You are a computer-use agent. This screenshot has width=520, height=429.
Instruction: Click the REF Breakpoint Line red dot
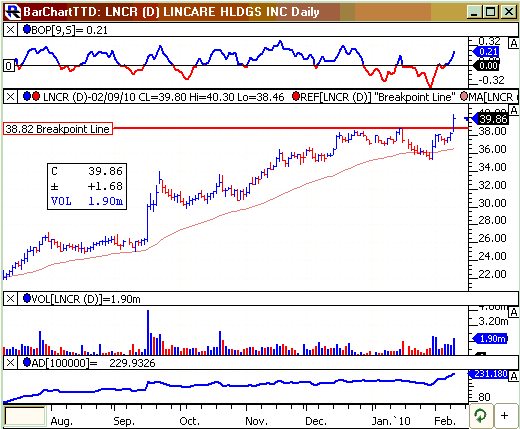coord(296,97)
